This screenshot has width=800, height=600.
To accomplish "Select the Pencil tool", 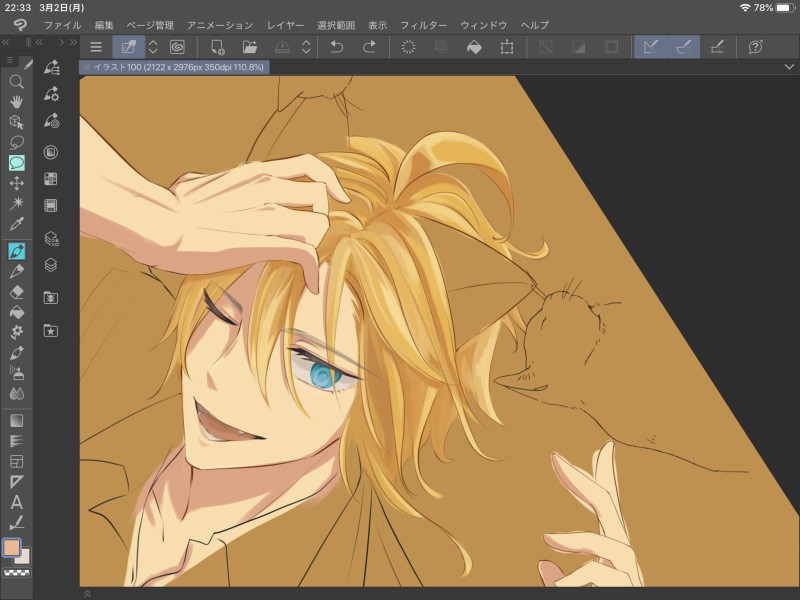I will click(x=16, y=271).
